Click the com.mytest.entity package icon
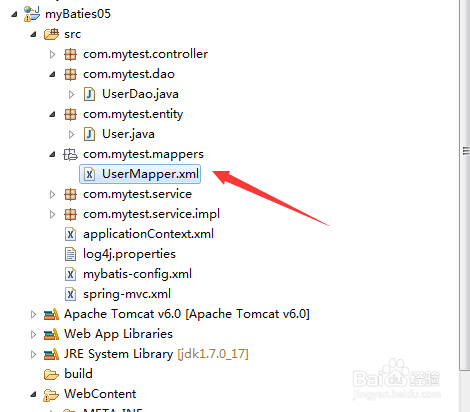Screen dimensions: 470x412 coord(70,114)
